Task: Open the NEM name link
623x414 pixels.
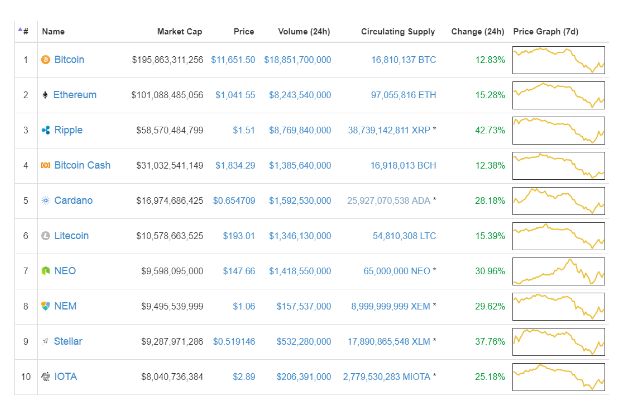Action: 65,306
